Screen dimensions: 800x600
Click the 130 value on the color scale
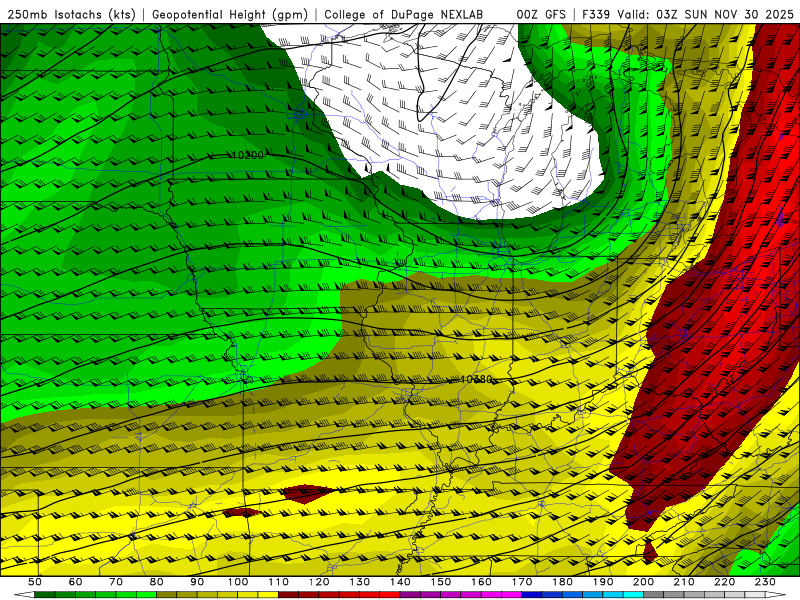(x=360, y=582)
